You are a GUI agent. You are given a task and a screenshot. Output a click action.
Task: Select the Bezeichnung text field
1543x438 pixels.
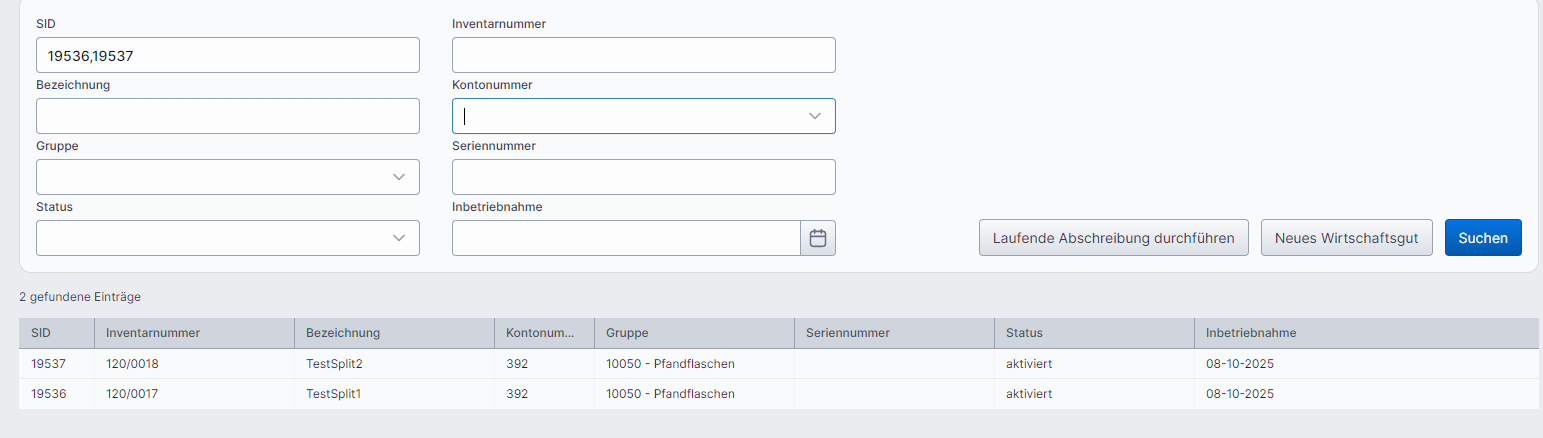point(227,116)
